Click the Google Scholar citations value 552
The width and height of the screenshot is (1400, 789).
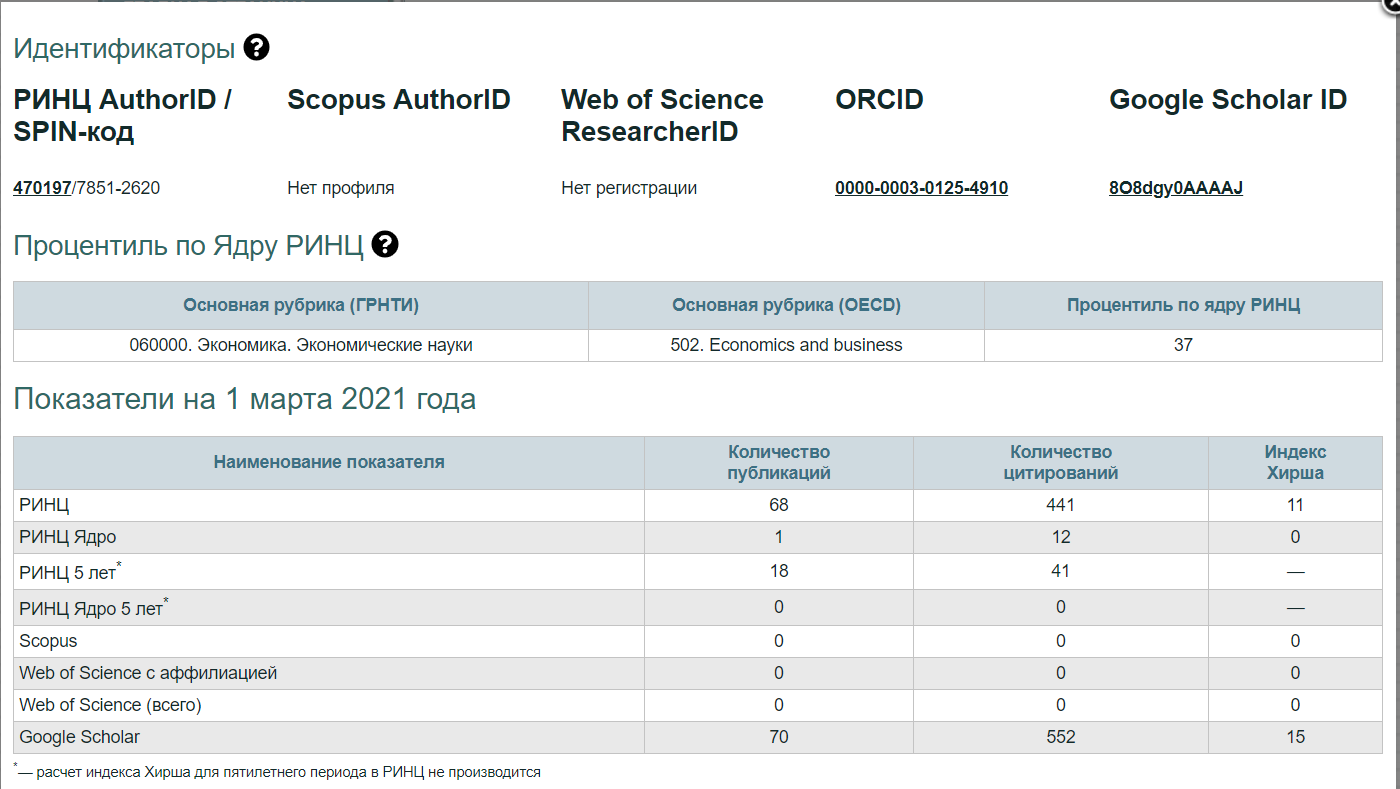coord(1061,738)
